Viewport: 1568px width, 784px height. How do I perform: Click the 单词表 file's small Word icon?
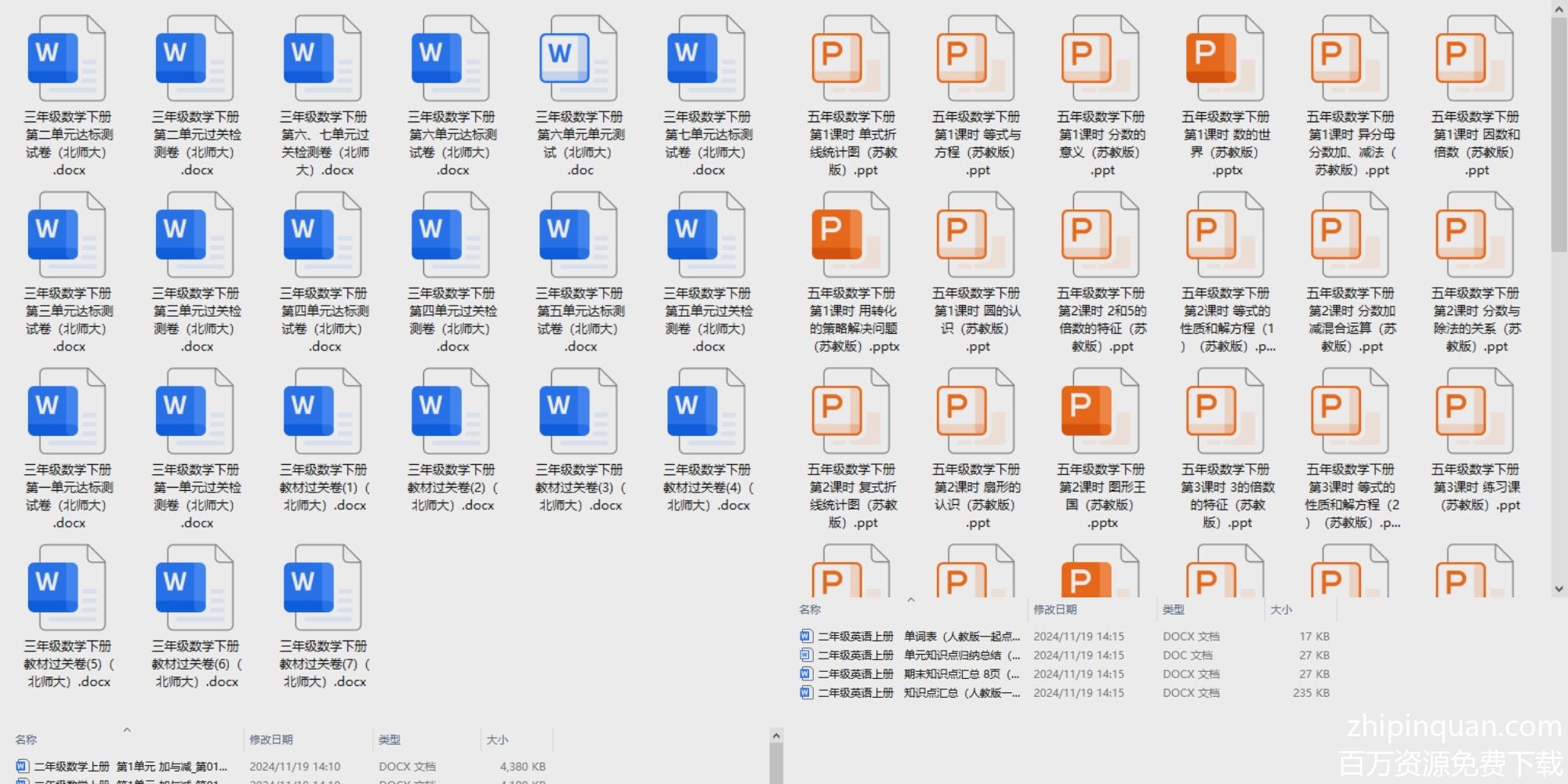[x=805, y=636]
